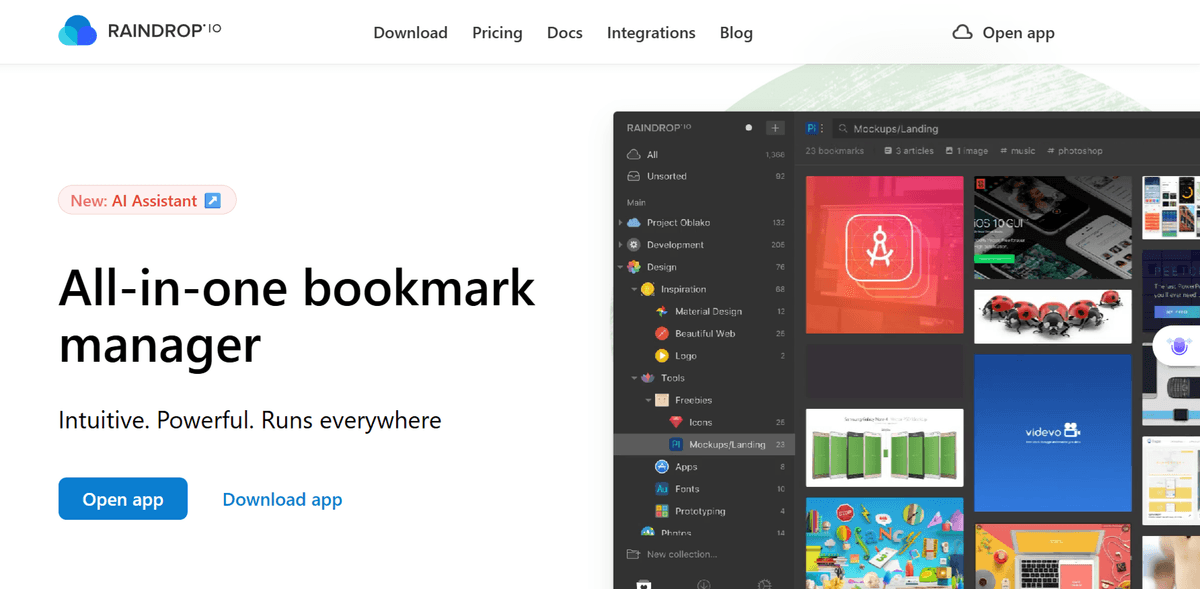The height and width of the screenshot is (589, 1200).
Task: Open the New: AI Assistant badge
Action: click(147, 201)
